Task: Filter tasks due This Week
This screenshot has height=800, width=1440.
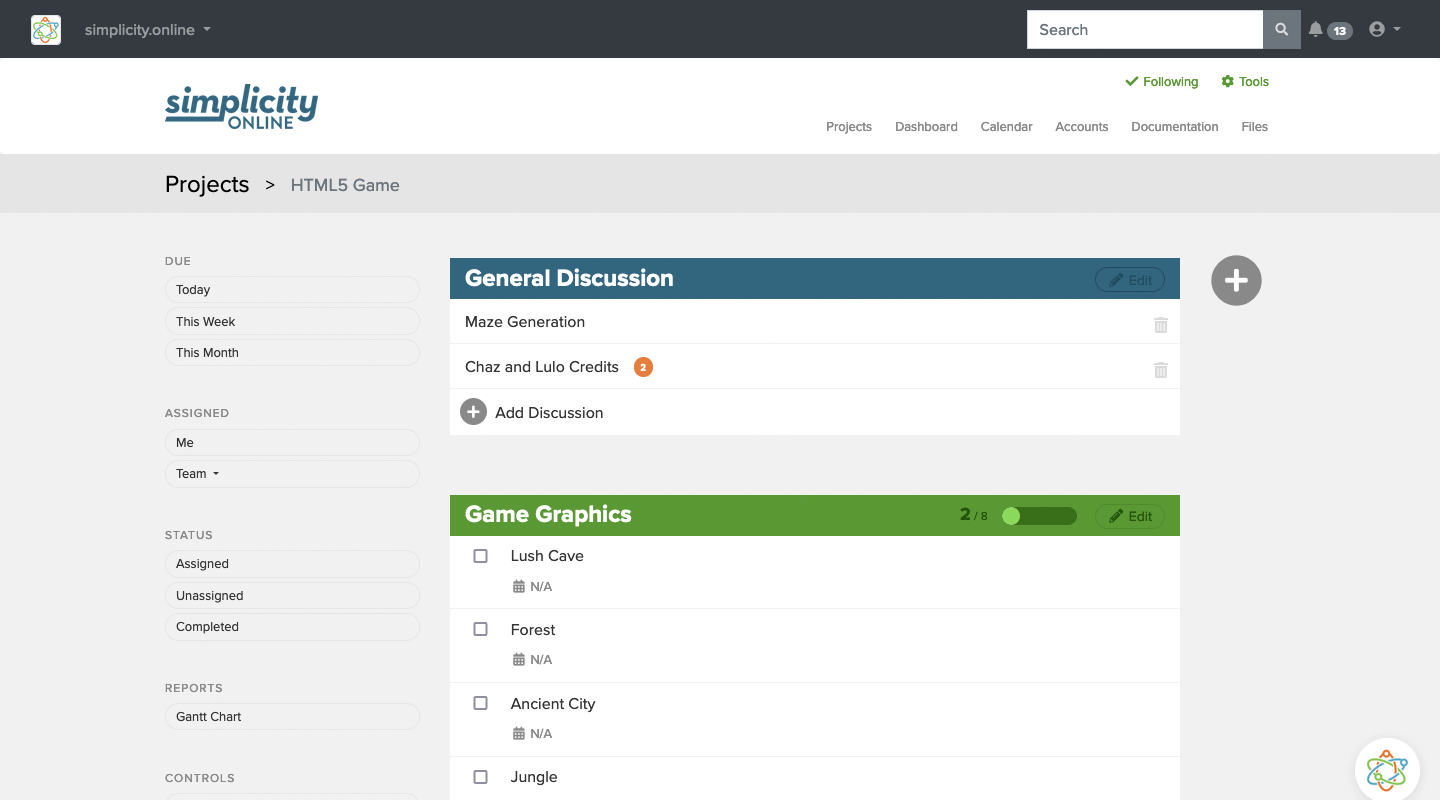Action: (x=292, y=321)
